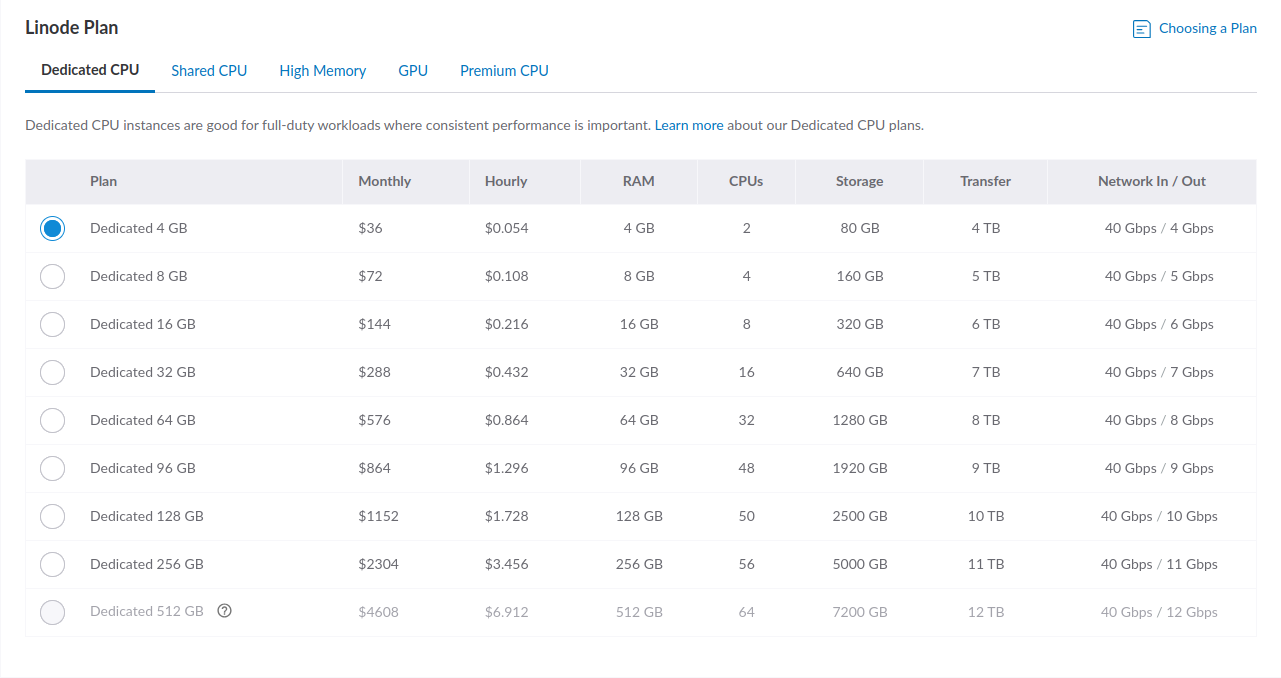Choose the Dedicated 96 GB plan radio
The image size is (1281, 678).
[x=52, y=468]
